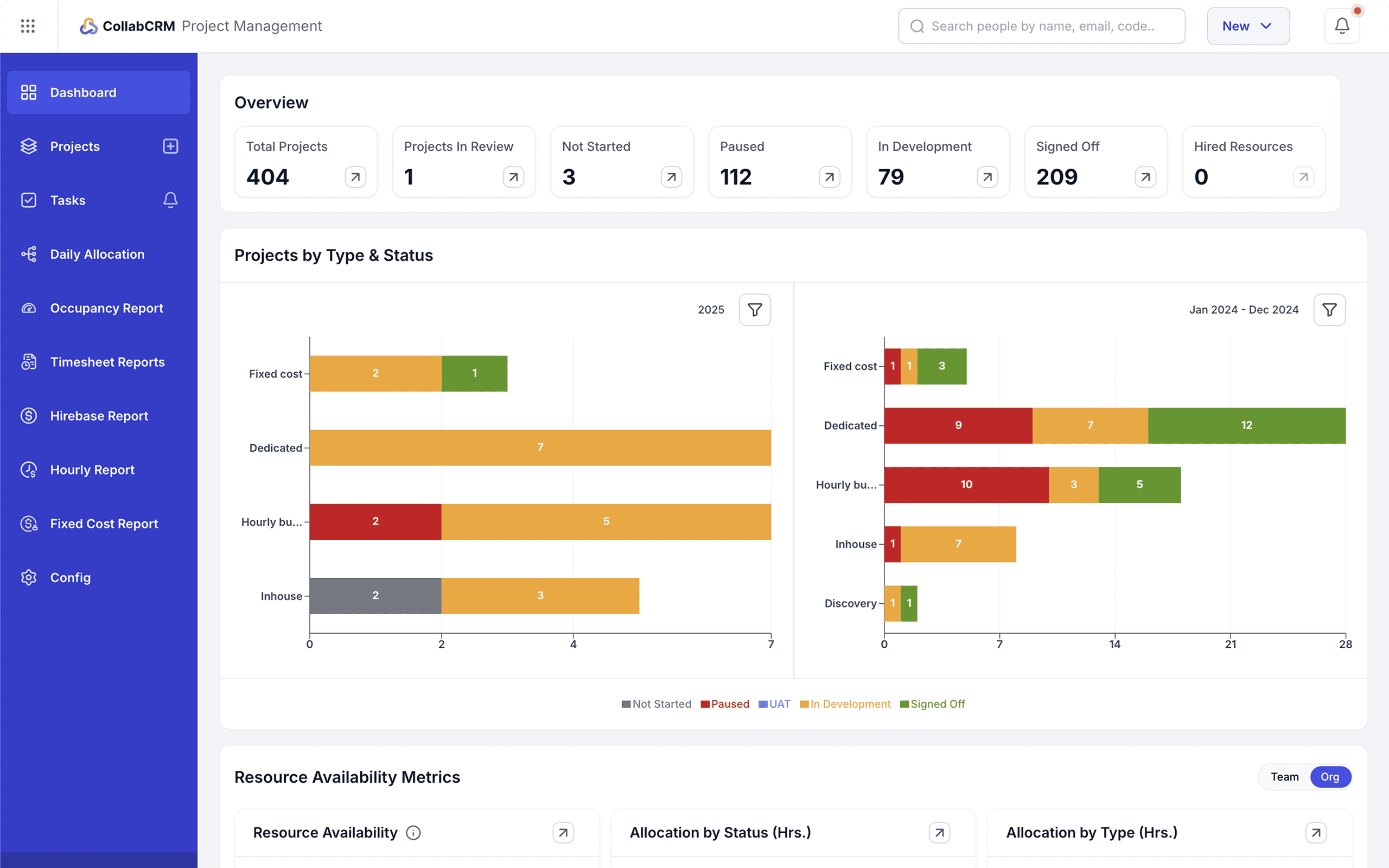Viewport: 1389px width, 868px height.
Task: Expand the New dropdown button
Action: click(x=1248, y=26)
